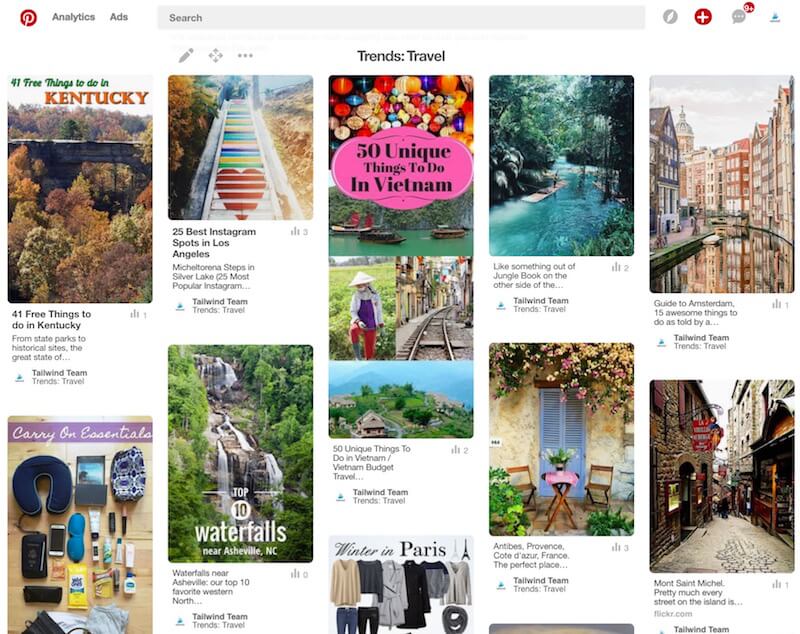Click the flickr.com source link
800x634 pixels.
tap(673, 614)
